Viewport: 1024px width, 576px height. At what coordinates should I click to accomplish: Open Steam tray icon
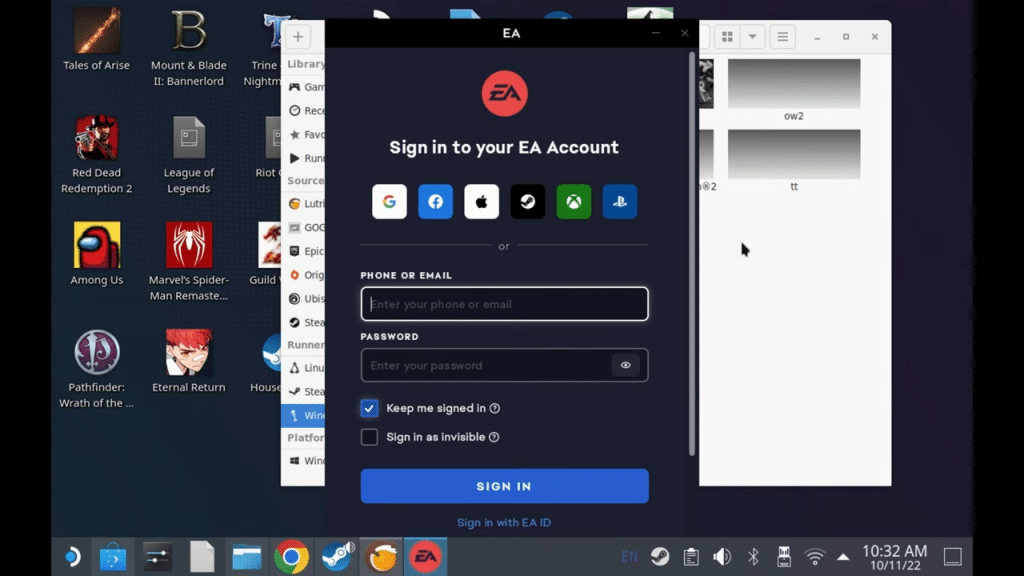point(660,556)
